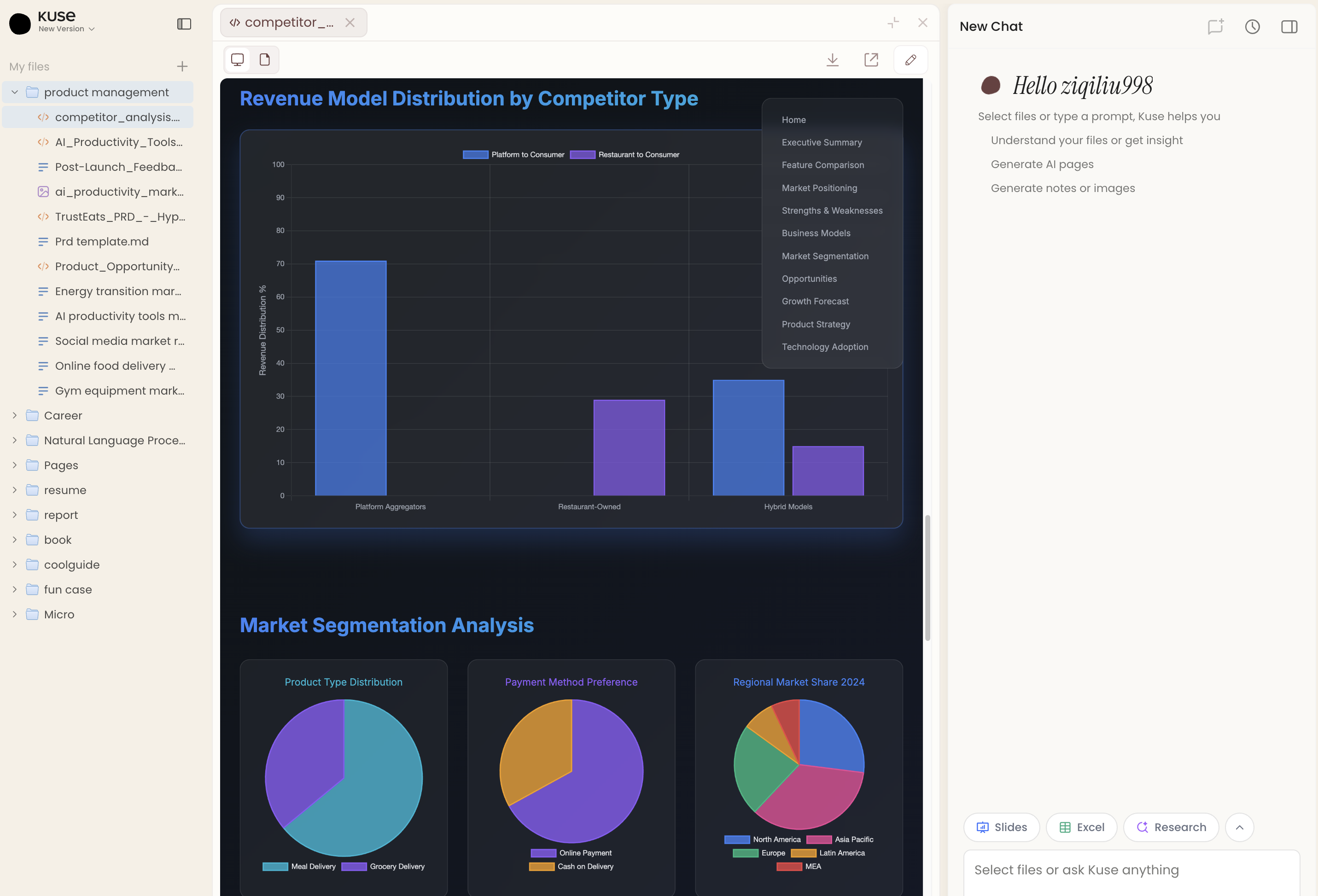Image resolution: width=1318 pixels, height=896 pixels.
Task: Start a new chat conversation
Action: pyautogui.click(x=1215, y=26)
